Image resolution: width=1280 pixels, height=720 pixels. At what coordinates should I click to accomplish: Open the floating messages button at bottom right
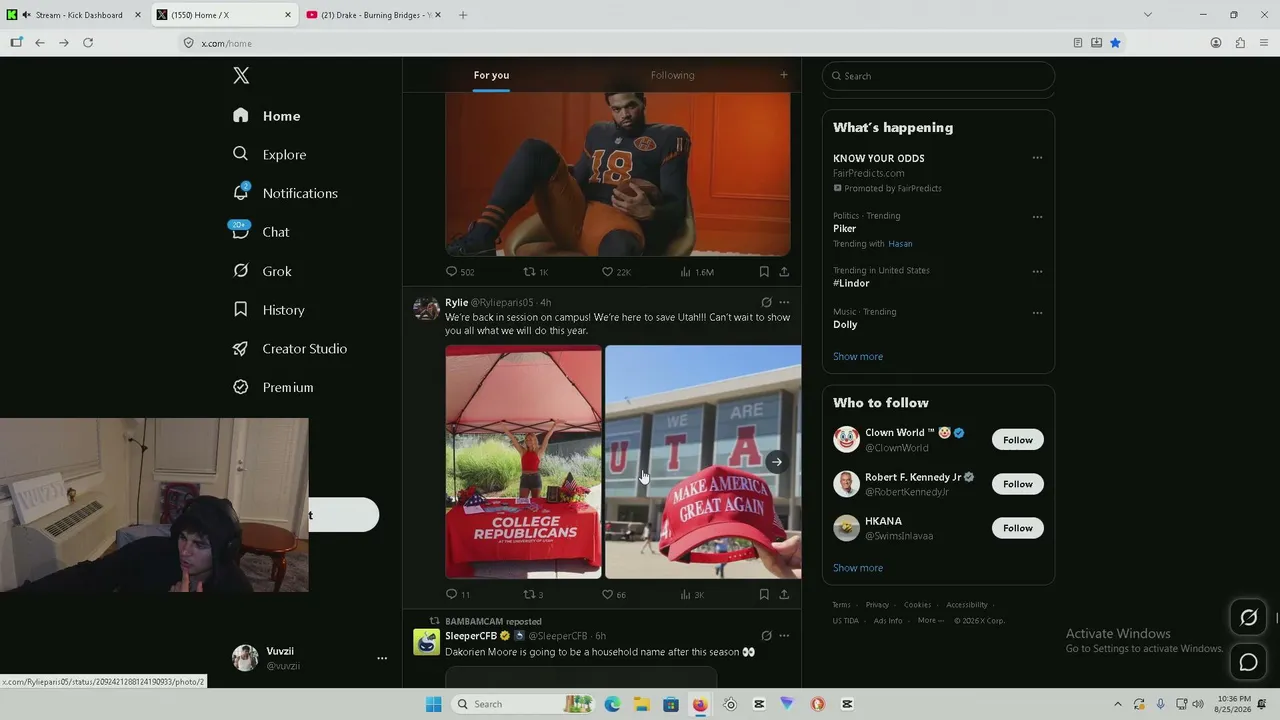point(1249,662)
